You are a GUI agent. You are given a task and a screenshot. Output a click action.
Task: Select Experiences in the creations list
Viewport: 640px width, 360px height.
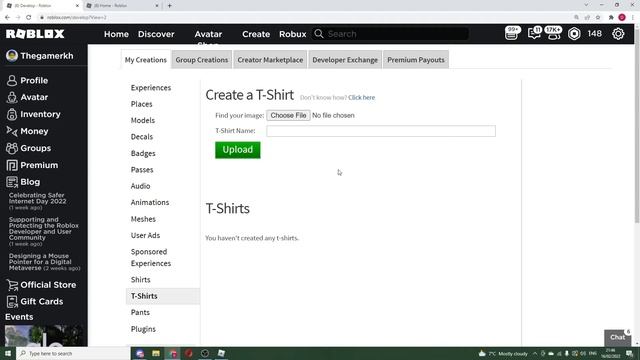point(151,88)
